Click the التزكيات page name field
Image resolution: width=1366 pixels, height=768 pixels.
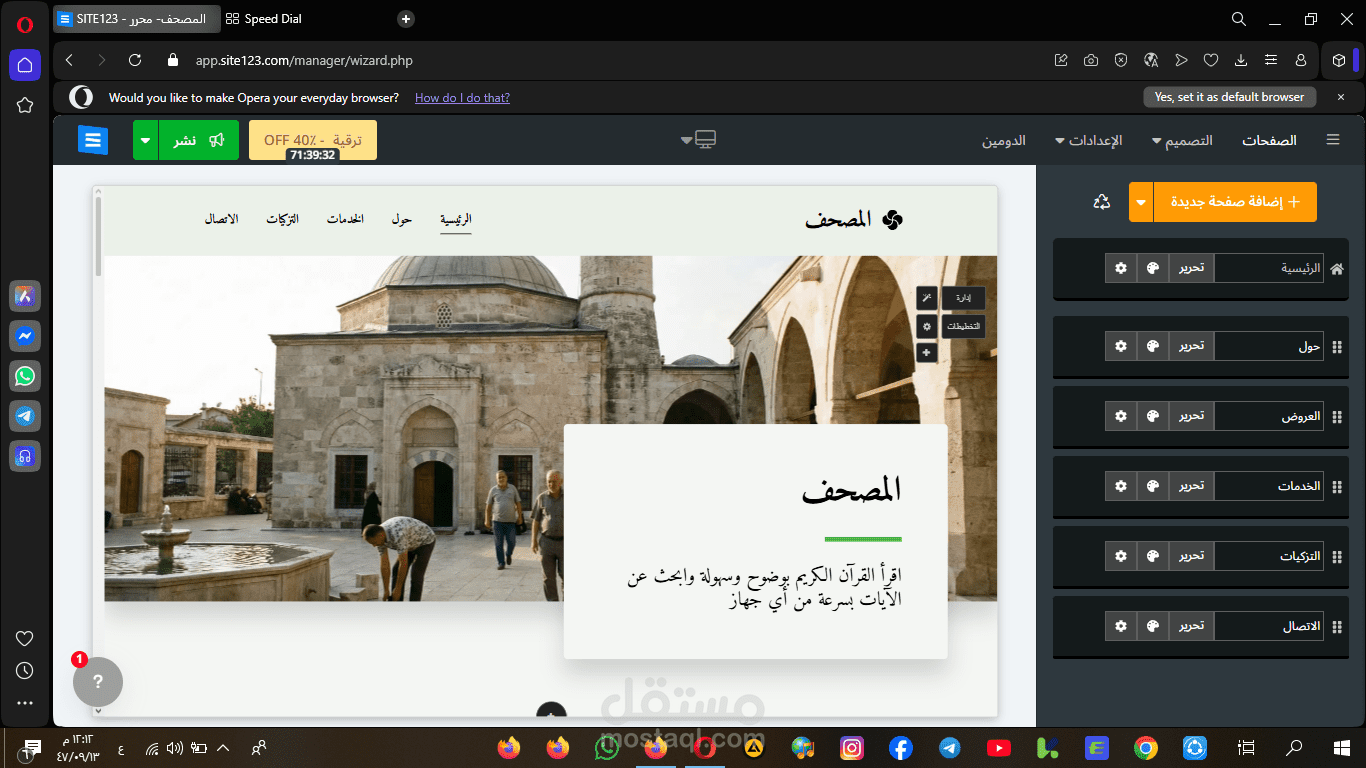tap(1269, 556)
